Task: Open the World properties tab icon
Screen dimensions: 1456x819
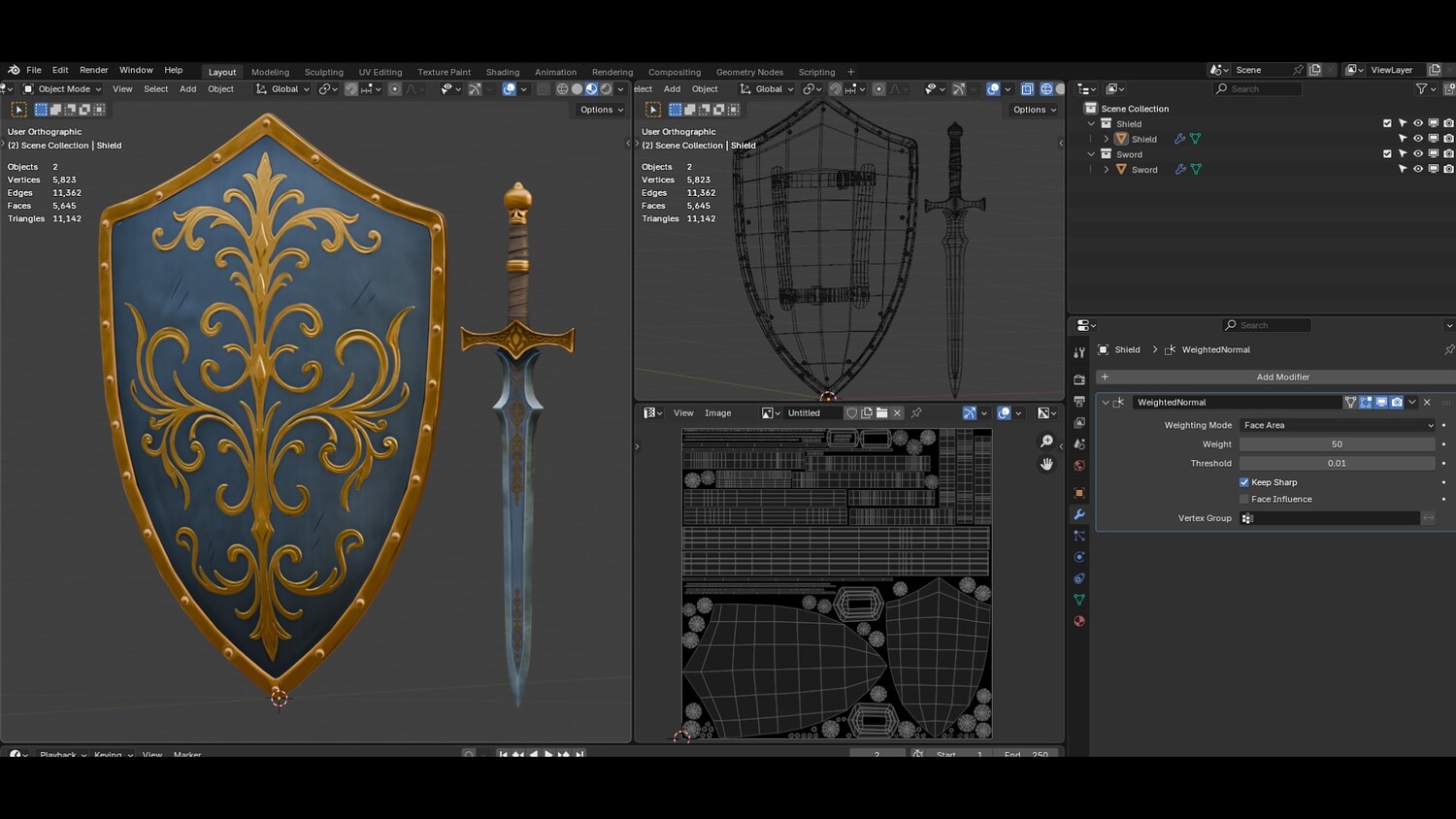Action: 1079,465
